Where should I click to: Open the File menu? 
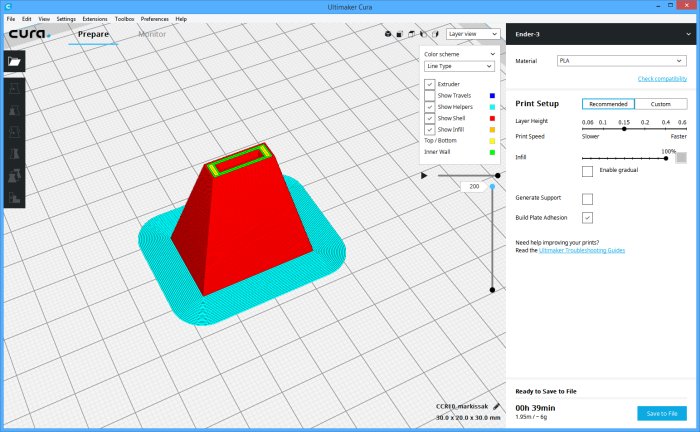[11, 19]
